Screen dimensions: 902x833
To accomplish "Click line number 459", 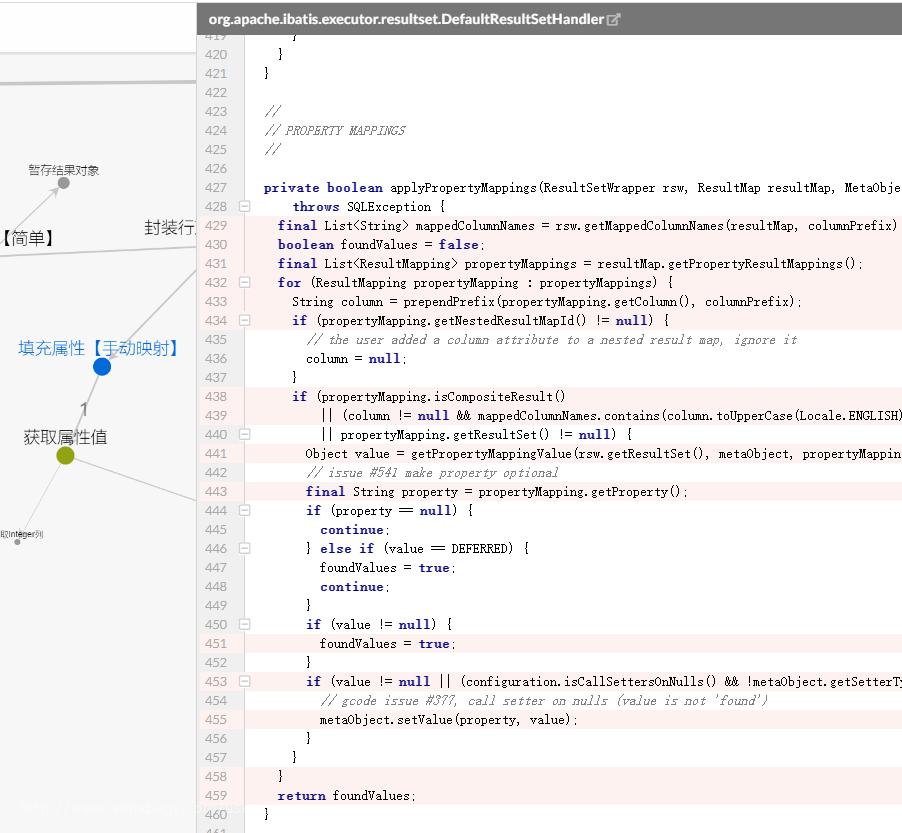I will coord(216,795).
